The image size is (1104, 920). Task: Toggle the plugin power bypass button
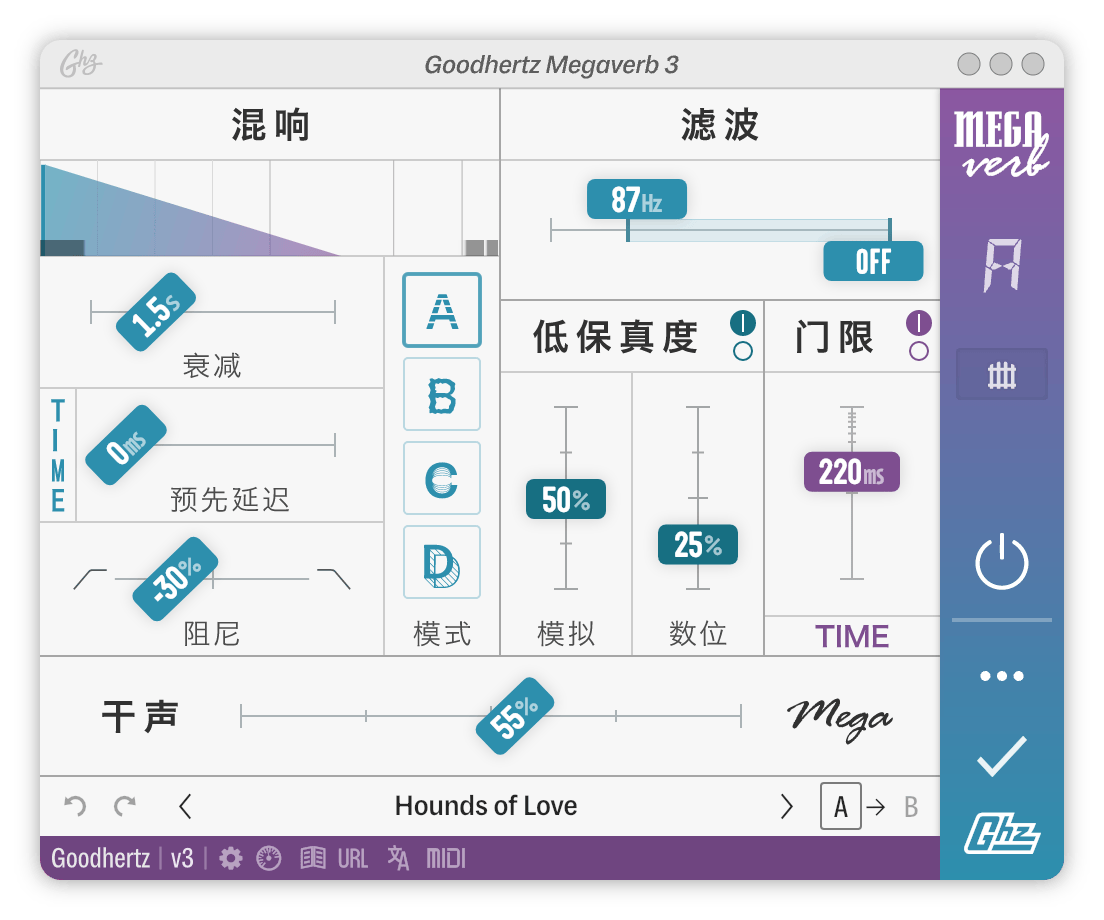point(1002,562)
